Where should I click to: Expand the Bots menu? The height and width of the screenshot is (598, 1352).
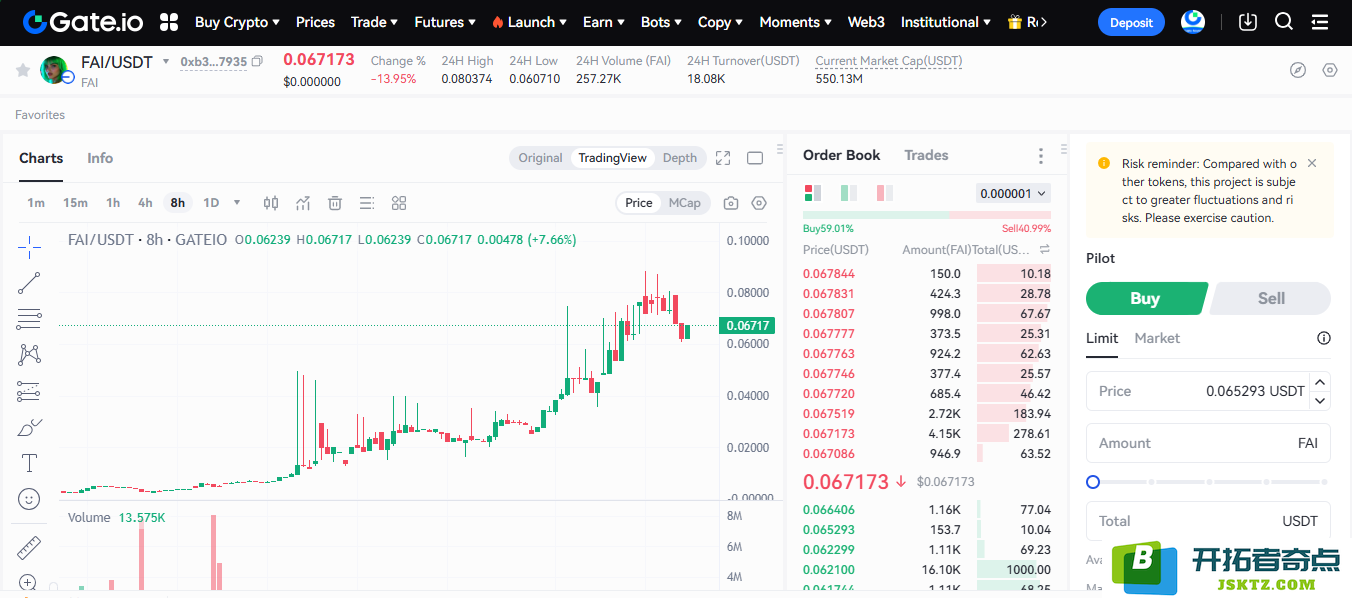(x=662, y=22)
